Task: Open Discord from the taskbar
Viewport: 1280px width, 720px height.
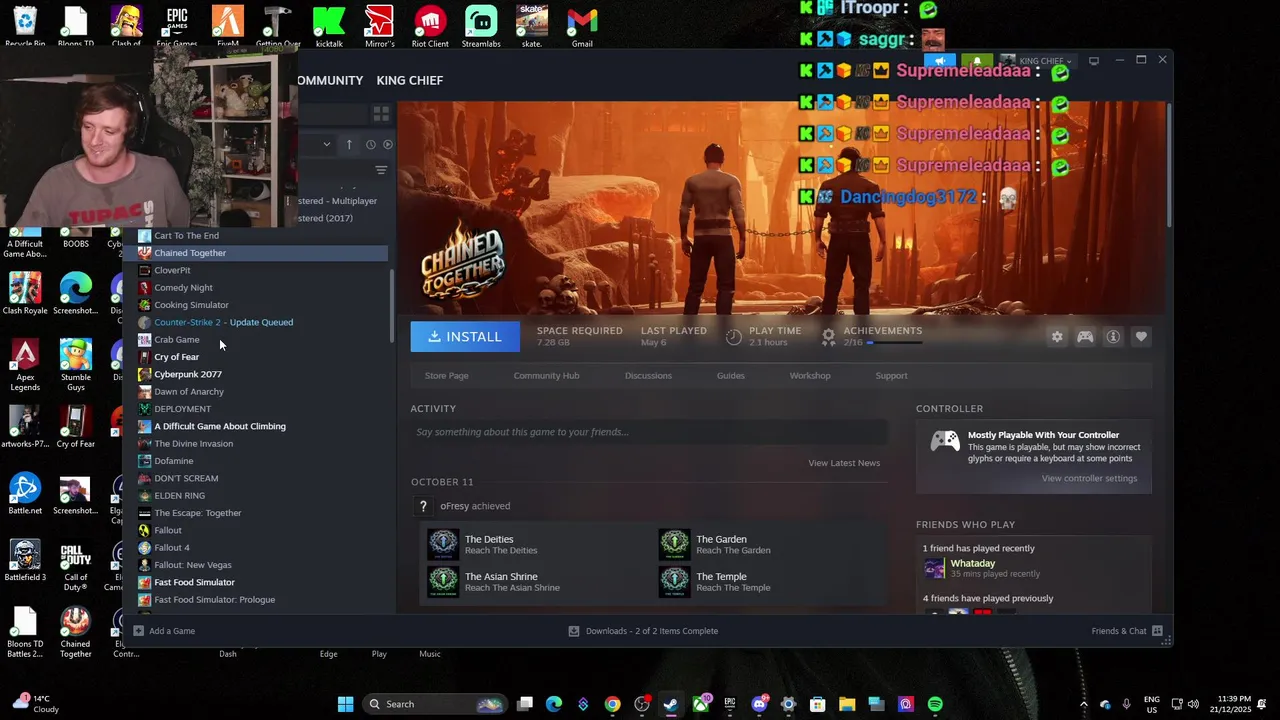Action: [x=759, y=704]
